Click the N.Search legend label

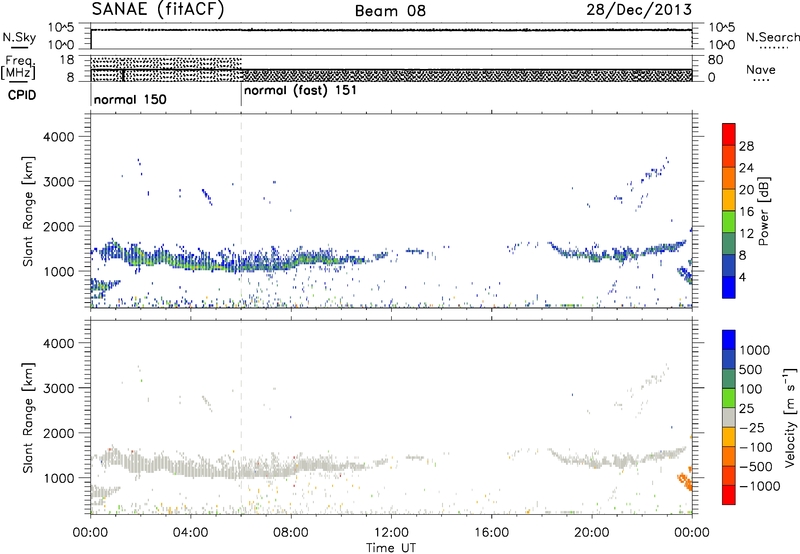pos(772,37)
